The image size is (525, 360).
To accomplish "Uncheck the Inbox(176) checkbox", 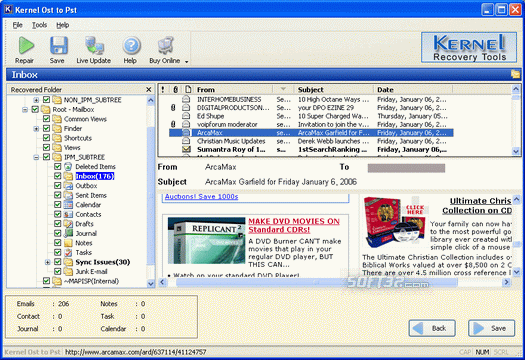I will (x=57, y=176).
